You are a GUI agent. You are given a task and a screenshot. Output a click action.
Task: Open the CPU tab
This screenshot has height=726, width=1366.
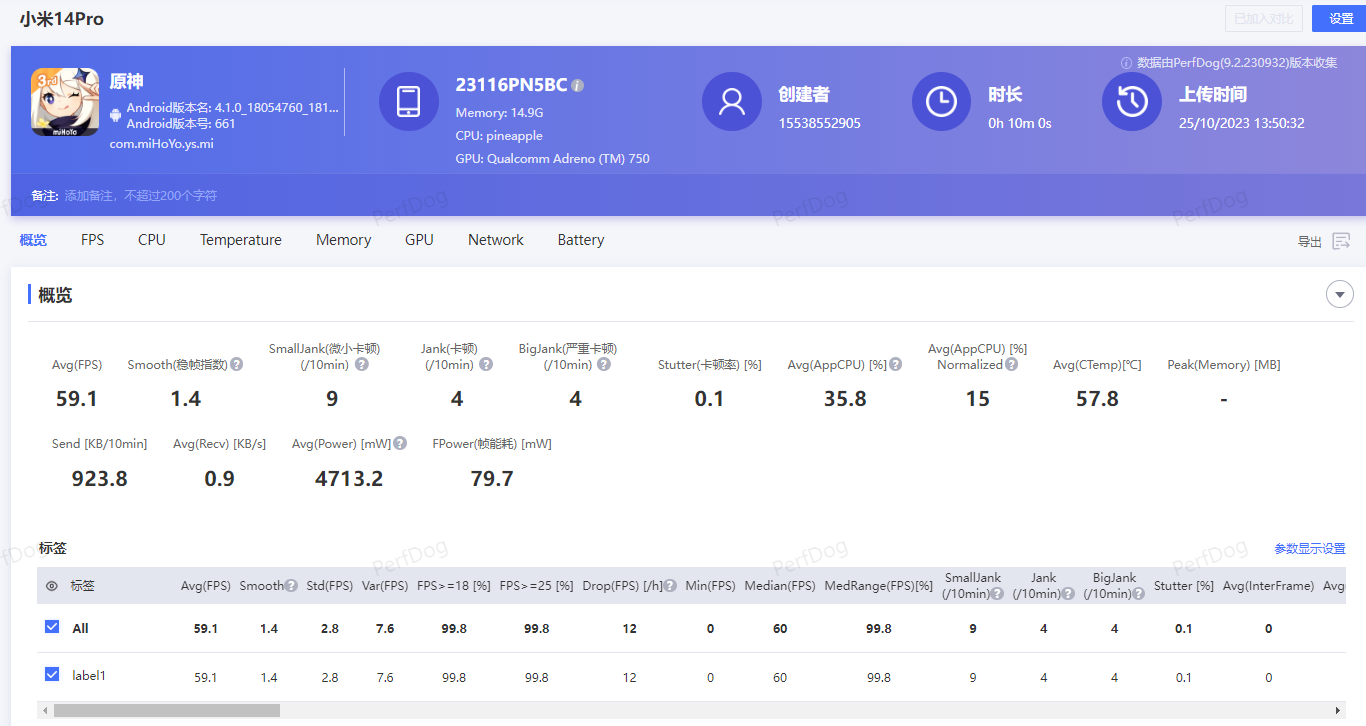[x=152, y=240]
